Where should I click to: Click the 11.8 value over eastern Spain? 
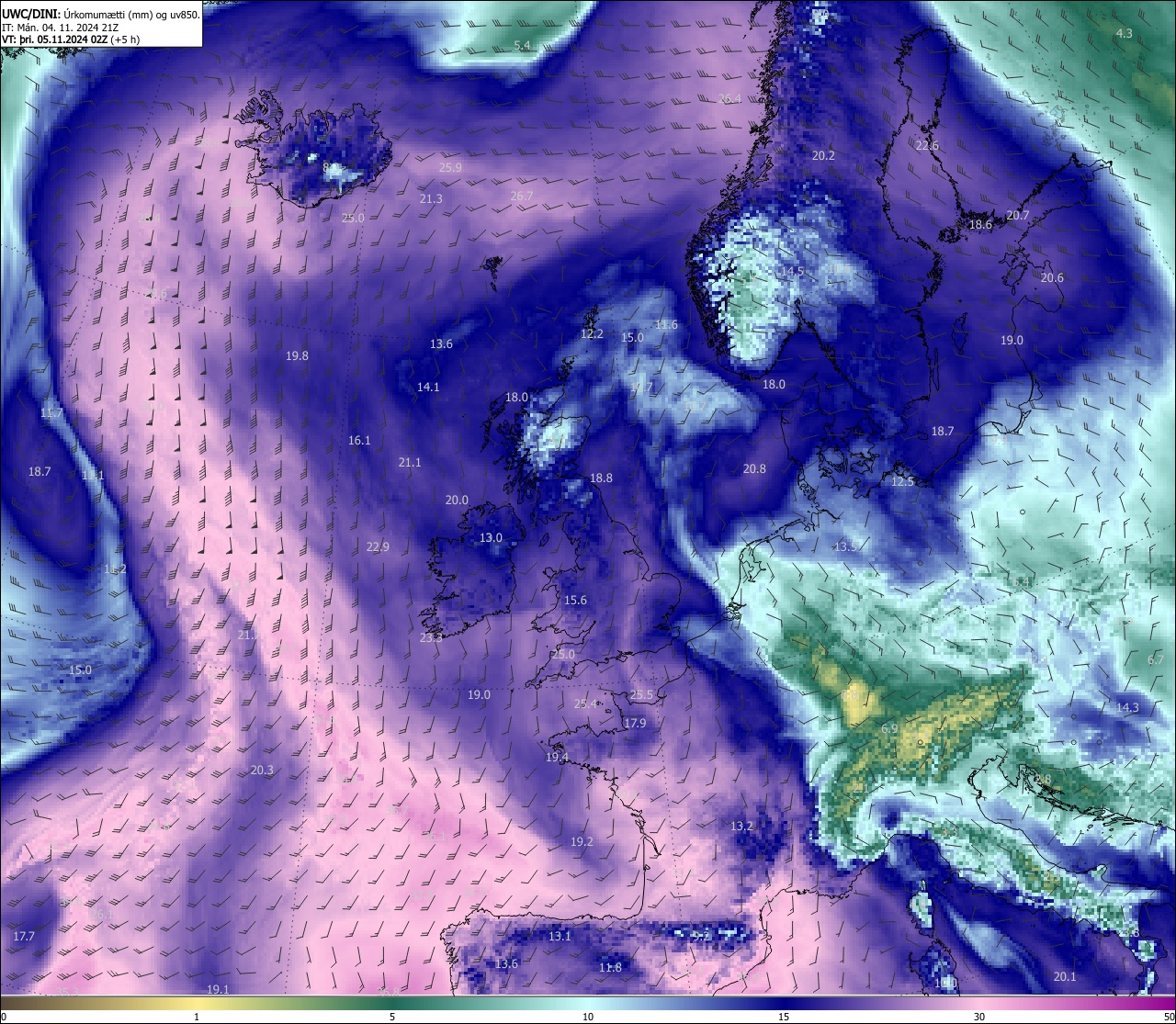coord(610,968)
